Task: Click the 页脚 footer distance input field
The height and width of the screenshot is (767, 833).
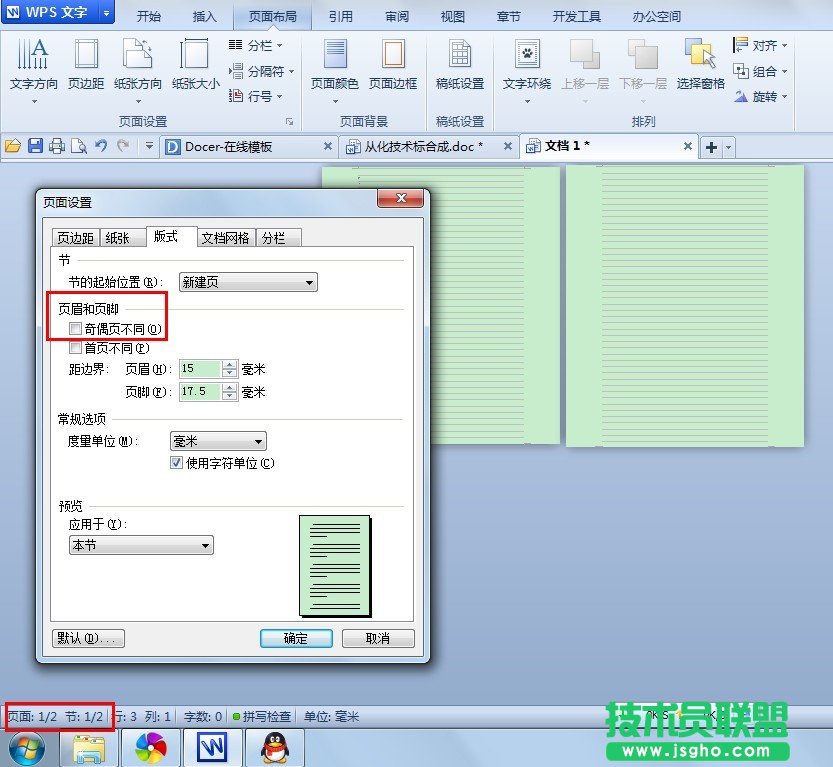Action: (x=200, y=391)
